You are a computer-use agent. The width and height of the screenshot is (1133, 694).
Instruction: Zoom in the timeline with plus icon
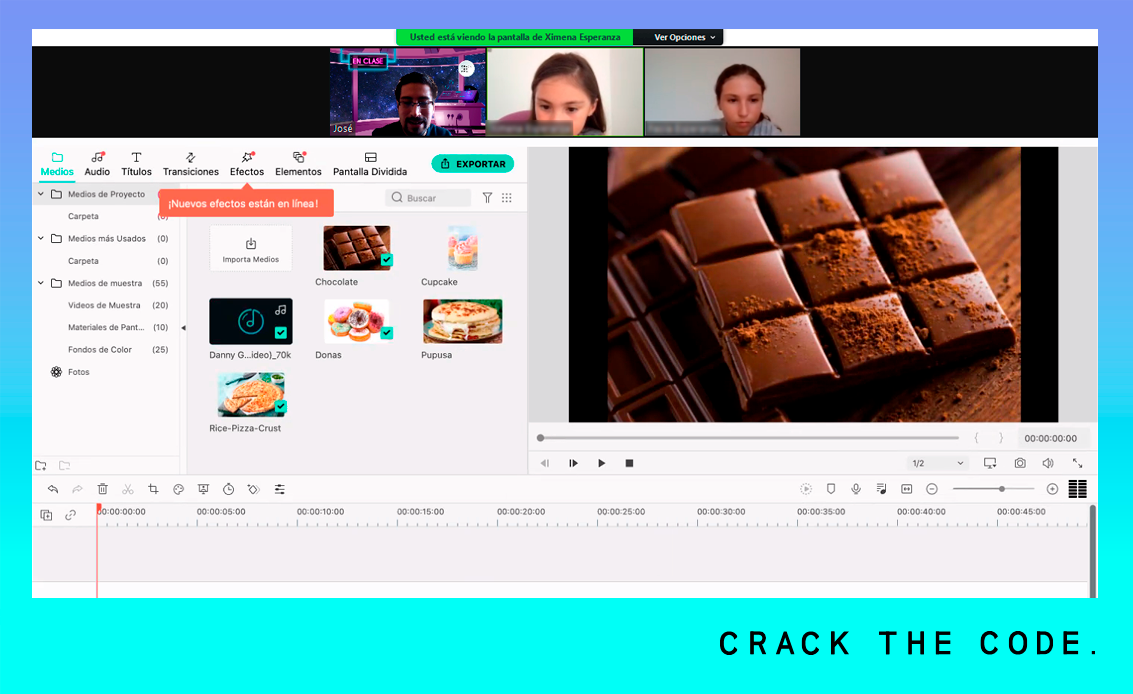pos(1052,489)
